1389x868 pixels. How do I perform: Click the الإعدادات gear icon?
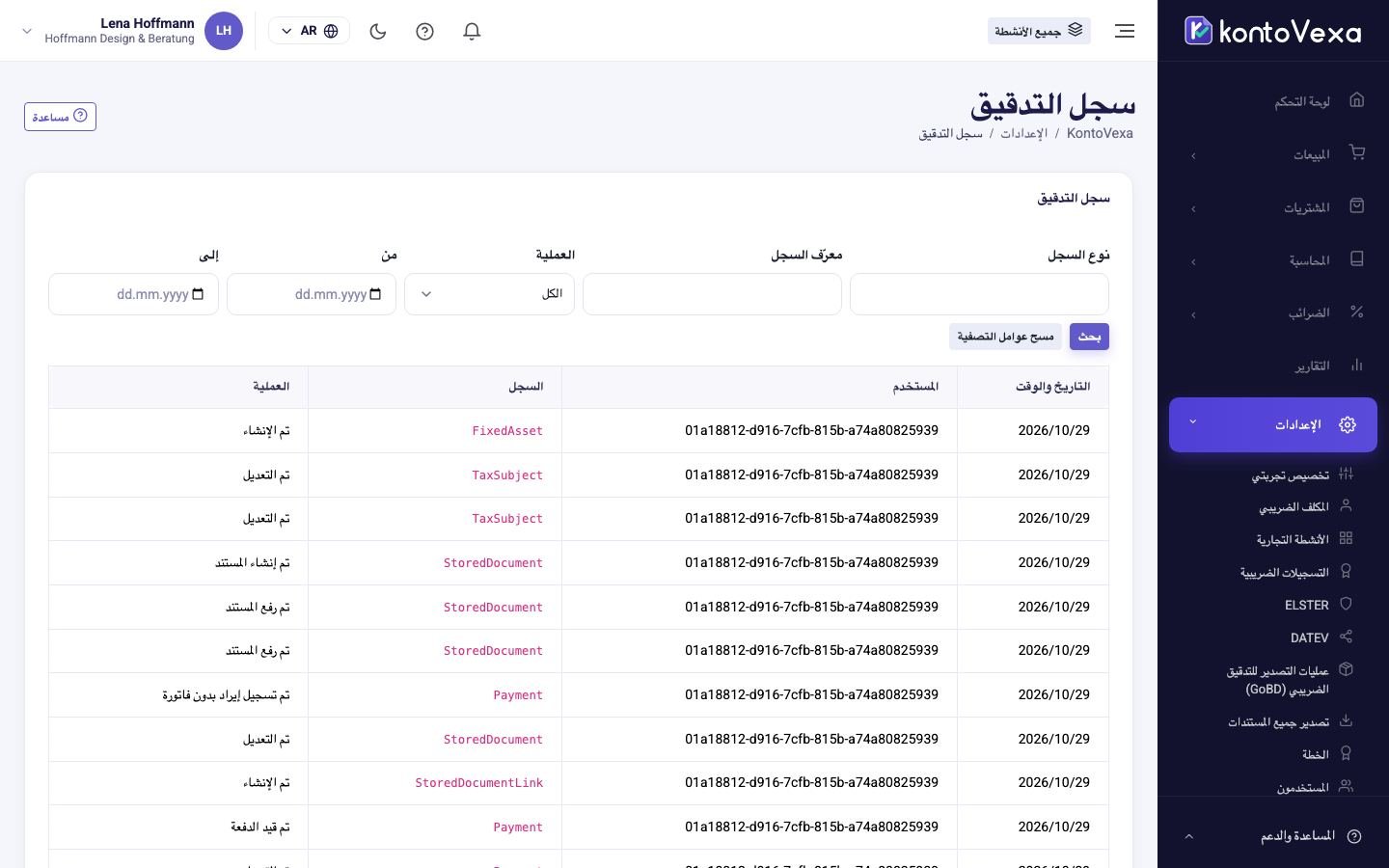1348,424
